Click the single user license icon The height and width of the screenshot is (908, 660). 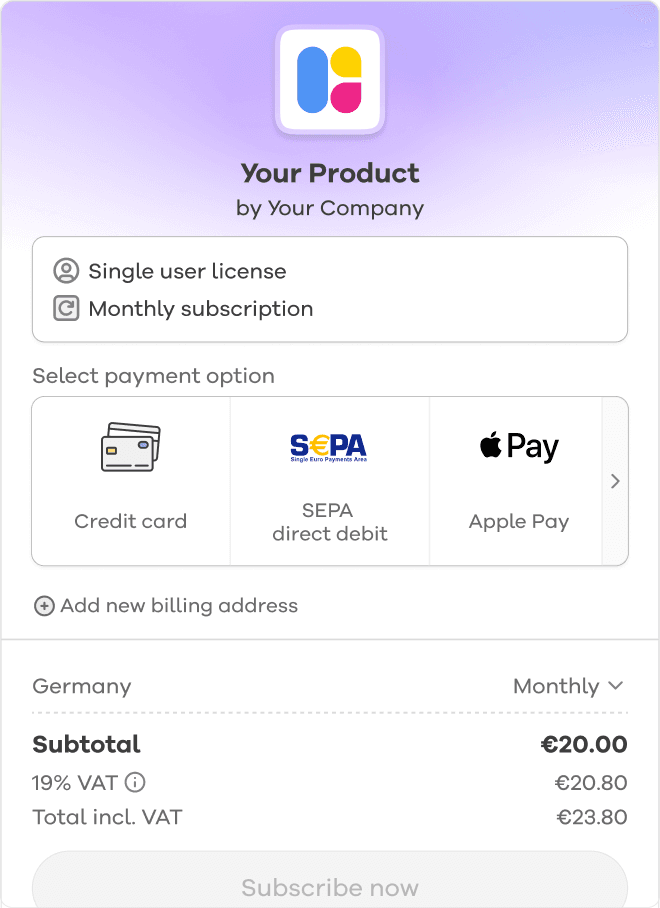pyautogui.click(x=66, y=271)
